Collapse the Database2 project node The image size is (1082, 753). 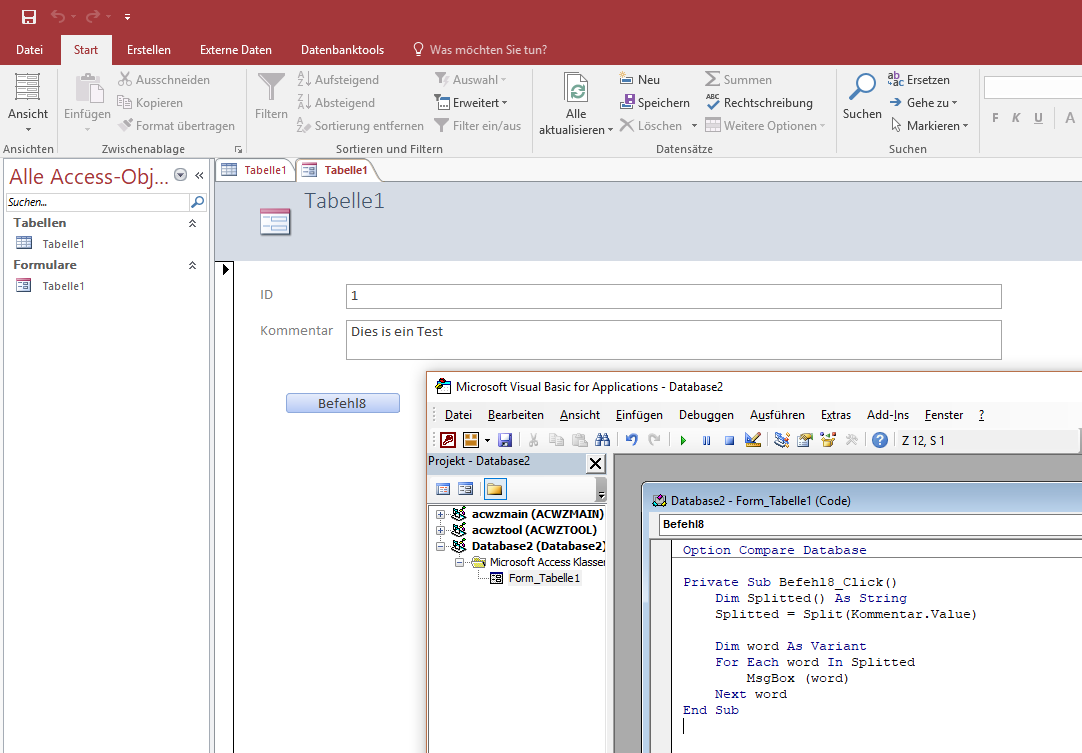440,547
